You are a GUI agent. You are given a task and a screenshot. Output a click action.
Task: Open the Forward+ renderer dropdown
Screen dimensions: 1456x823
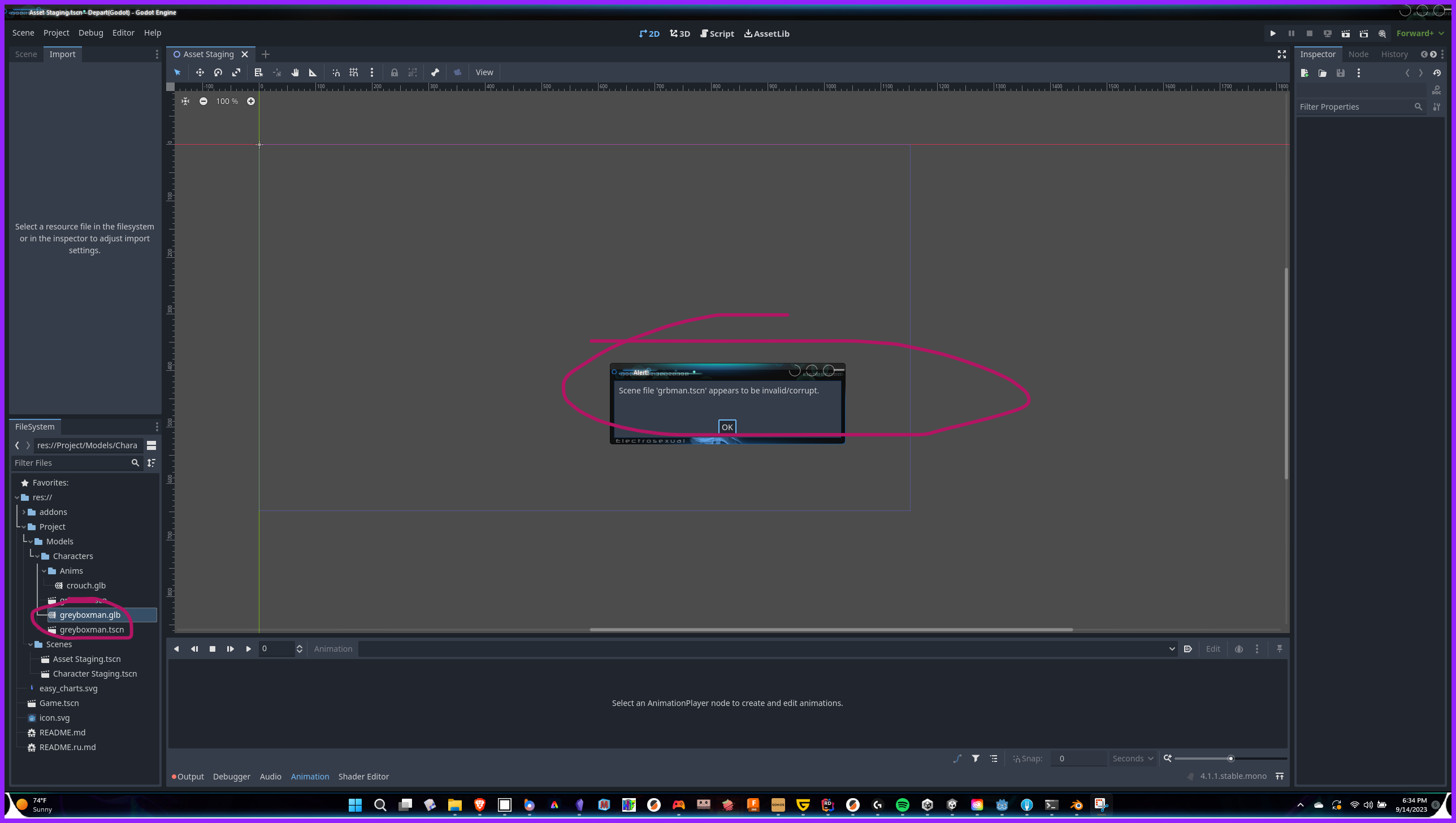point(1419,33)
